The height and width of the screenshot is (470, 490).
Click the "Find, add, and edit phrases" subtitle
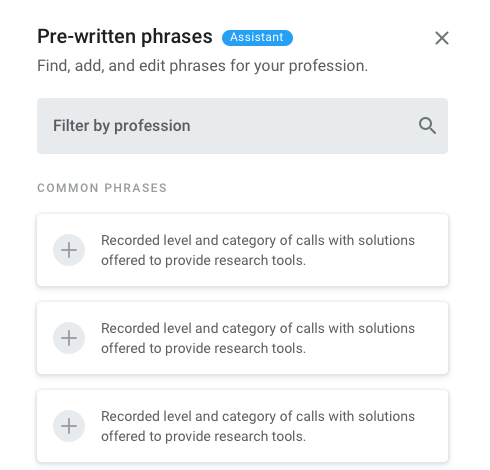tap(202, 66)
